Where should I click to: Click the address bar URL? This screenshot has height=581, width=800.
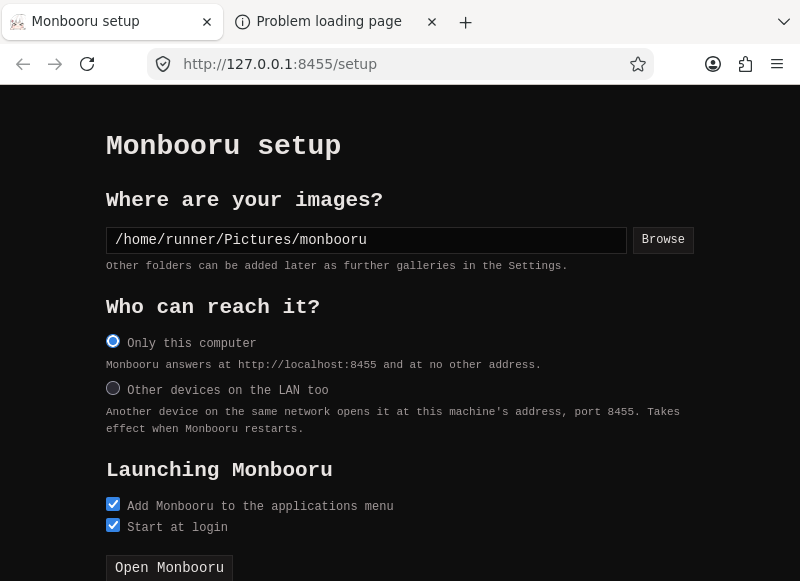280,64
